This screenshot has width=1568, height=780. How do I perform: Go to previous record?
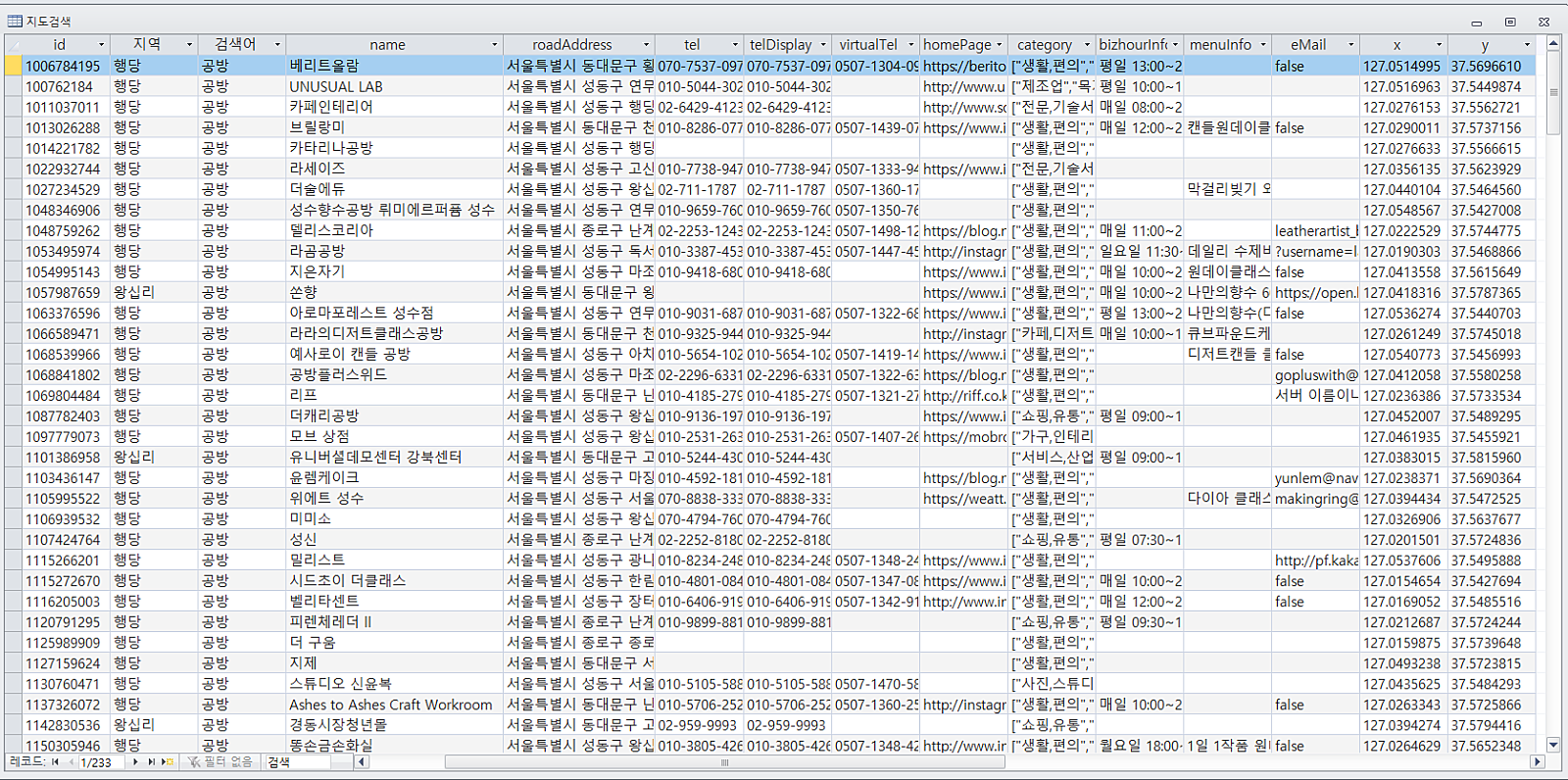coord(71,761)
